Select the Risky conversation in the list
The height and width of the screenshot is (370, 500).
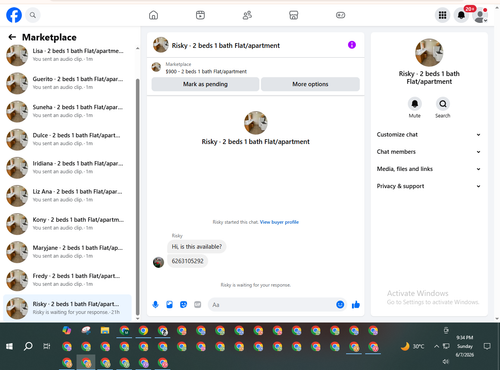pyautogui.click(x=67, y=308)
